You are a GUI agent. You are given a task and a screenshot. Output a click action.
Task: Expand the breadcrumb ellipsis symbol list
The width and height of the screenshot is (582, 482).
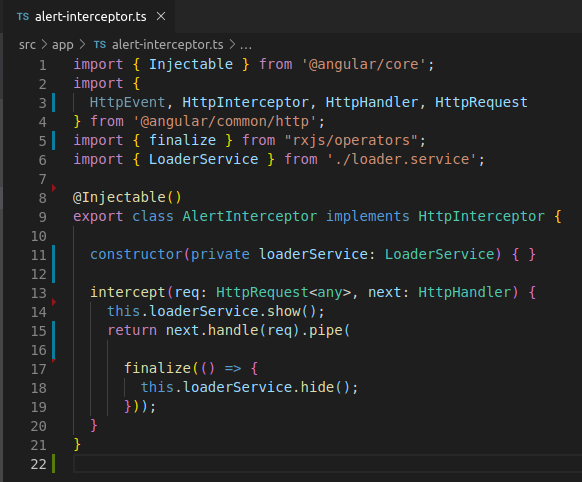(246, 45)
